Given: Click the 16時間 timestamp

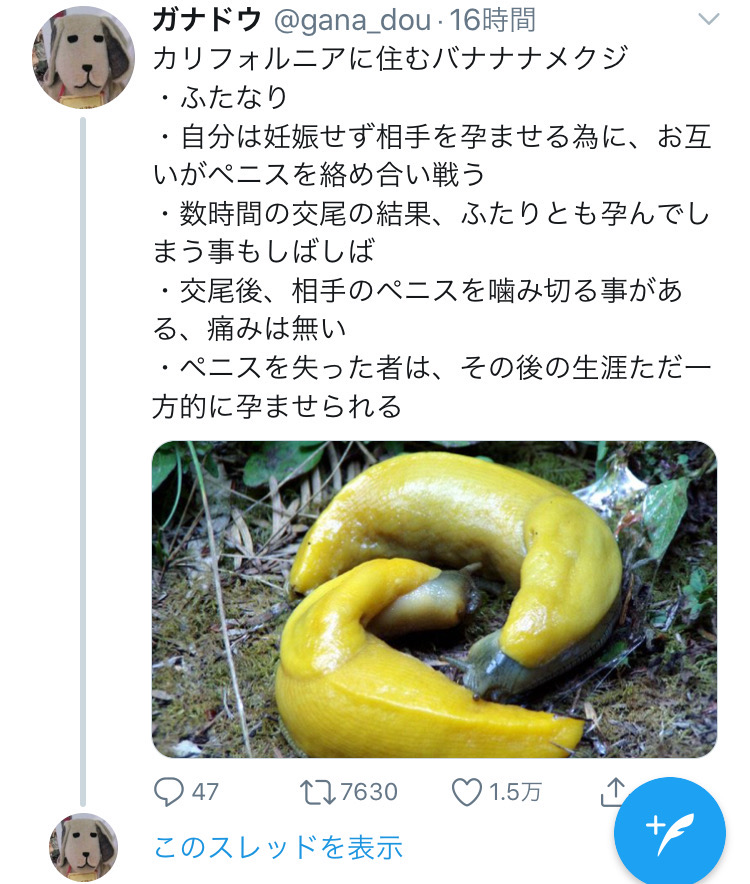Looking at the screenshot, I should 493,19.
